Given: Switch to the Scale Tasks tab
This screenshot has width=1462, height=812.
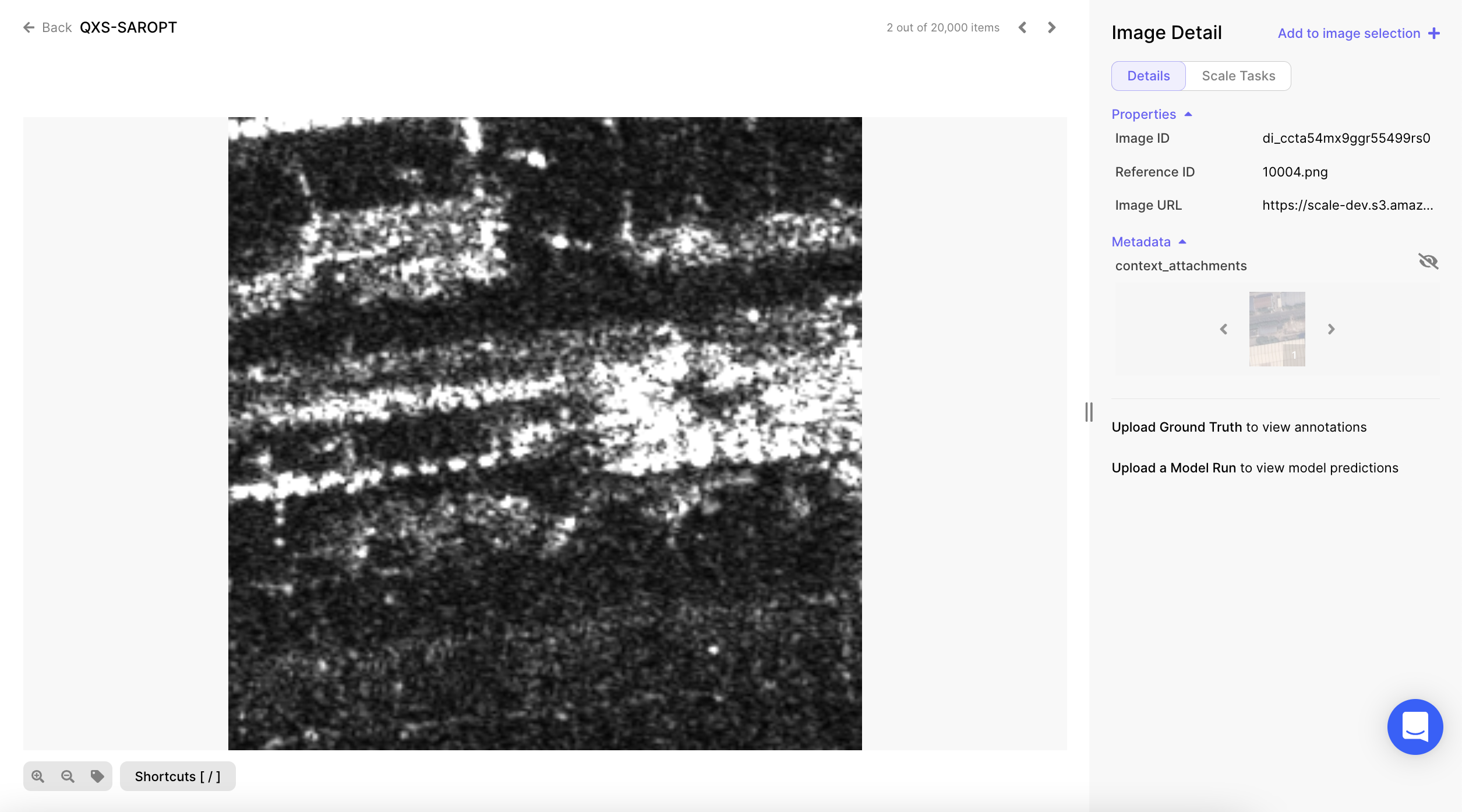Looking at the screenshot, I should (1238, 76).
